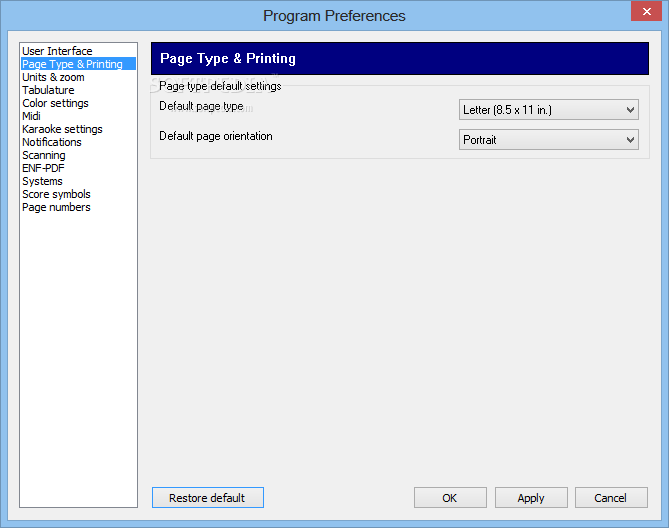Confirm preferences with OK

click(450, 498)
